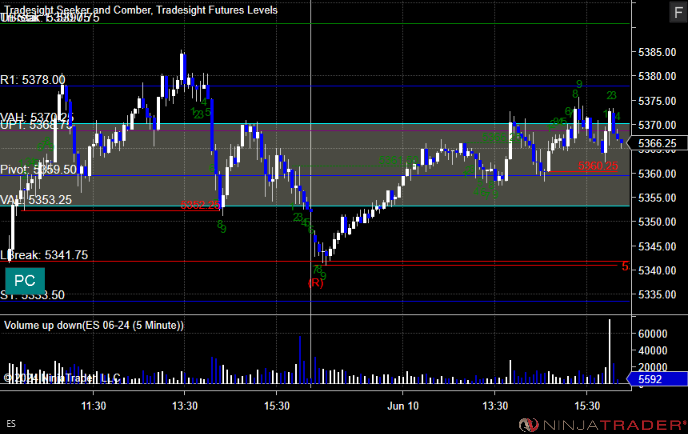Click the 60000 volume axis label
This screenshot has width=688, height=434.
(652, 334)
